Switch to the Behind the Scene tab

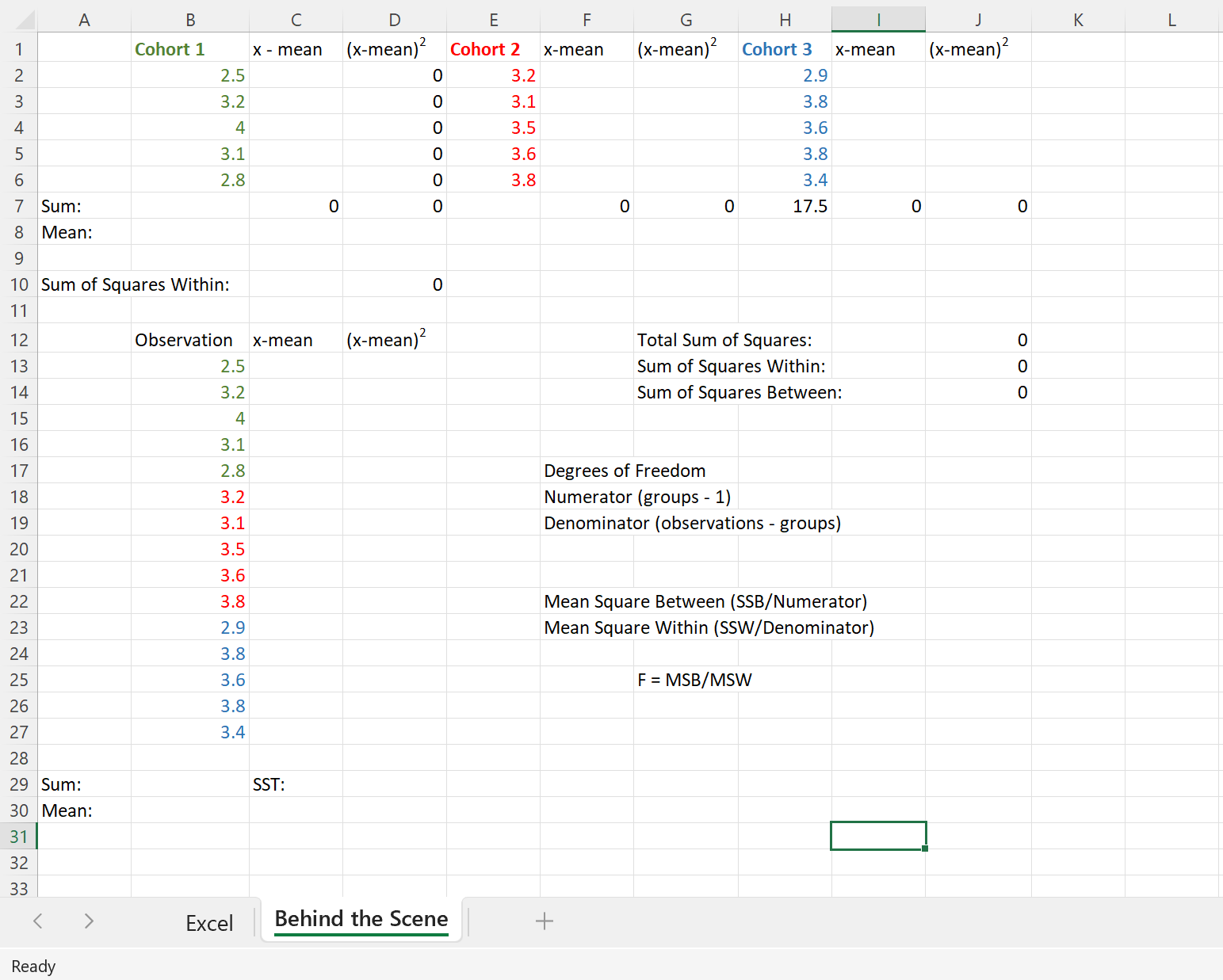(x=361, y=919)
